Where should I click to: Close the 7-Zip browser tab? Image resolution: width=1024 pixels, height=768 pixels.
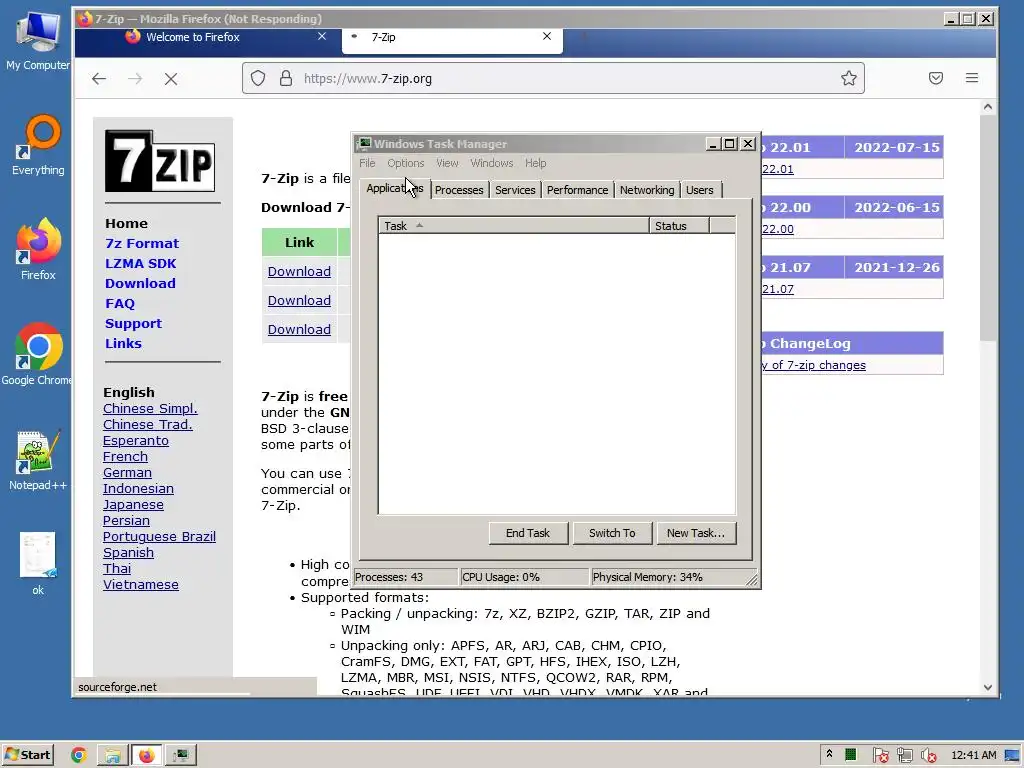pyautogui.click(x=547, y=37)
